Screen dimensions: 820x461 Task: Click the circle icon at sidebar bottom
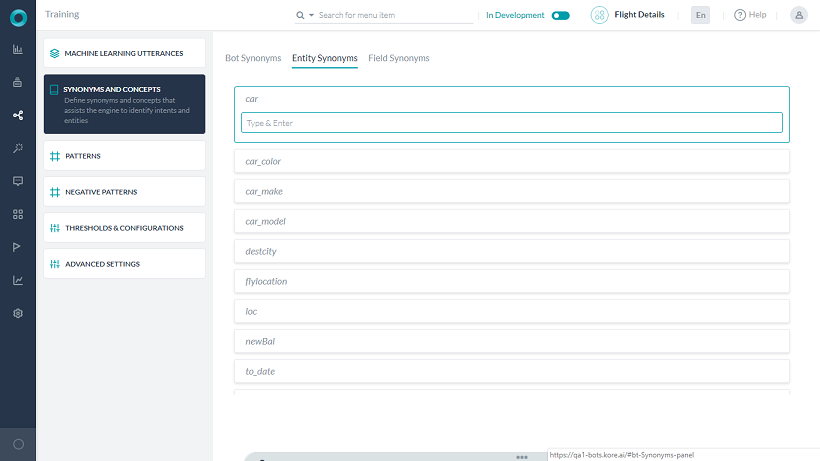pyautogui.click(x=18, y=444)
